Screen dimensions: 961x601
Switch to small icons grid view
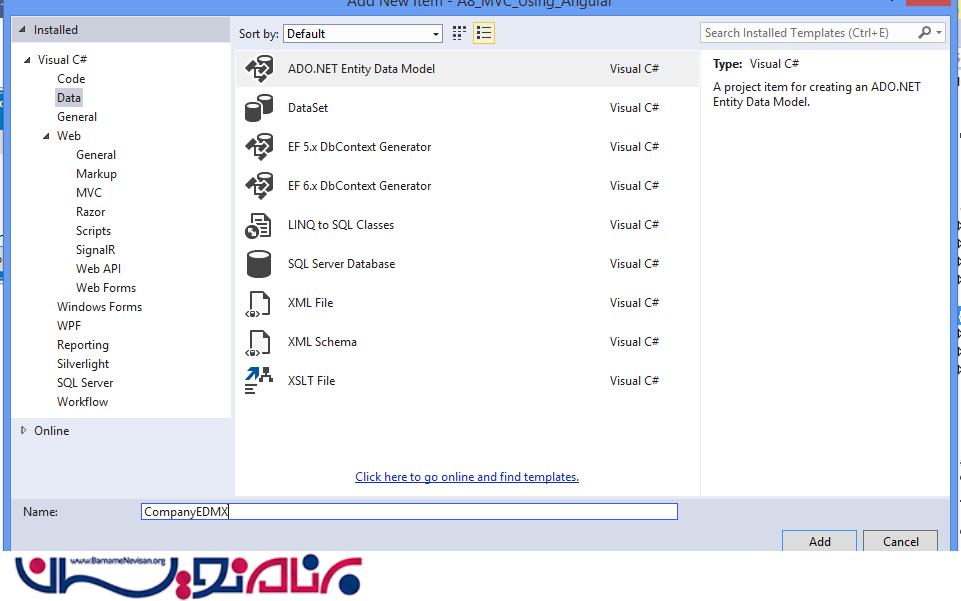(459, 33)
